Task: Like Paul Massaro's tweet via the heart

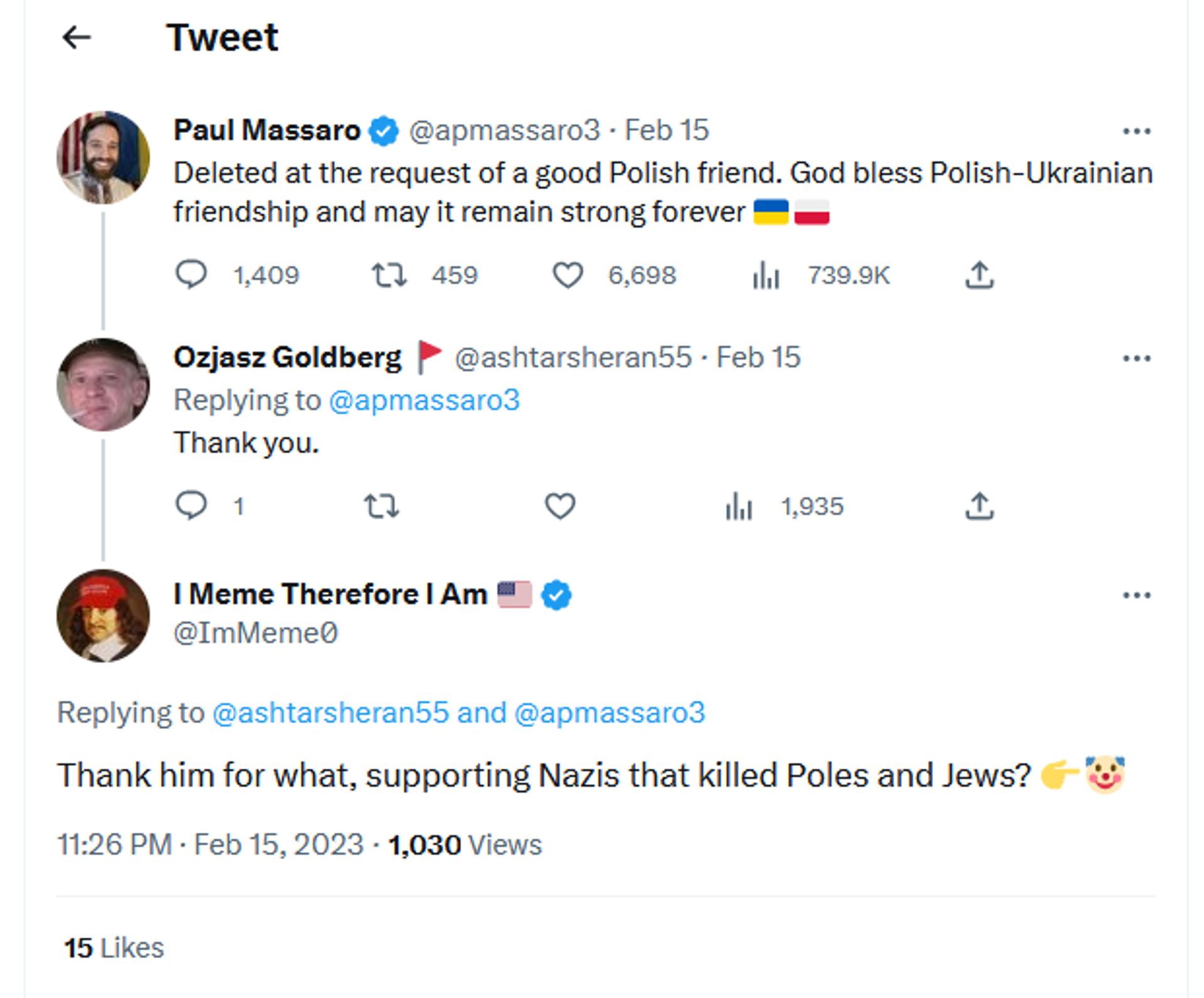Action: 568,275
